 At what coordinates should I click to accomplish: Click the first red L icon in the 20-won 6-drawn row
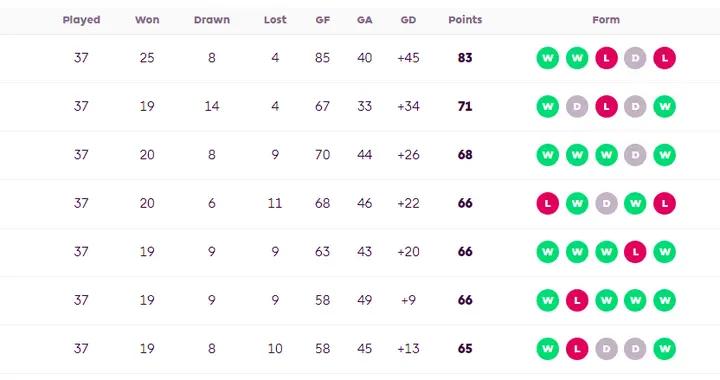(548, 203)
